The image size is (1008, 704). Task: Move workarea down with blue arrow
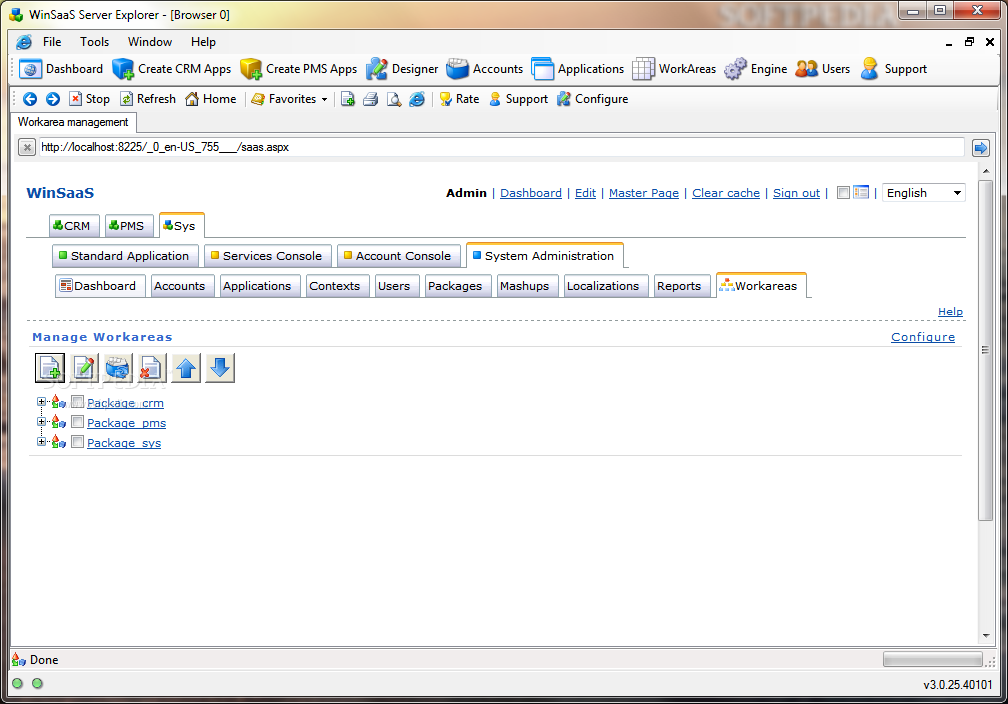pyautogui.click(x=220, y=368)
